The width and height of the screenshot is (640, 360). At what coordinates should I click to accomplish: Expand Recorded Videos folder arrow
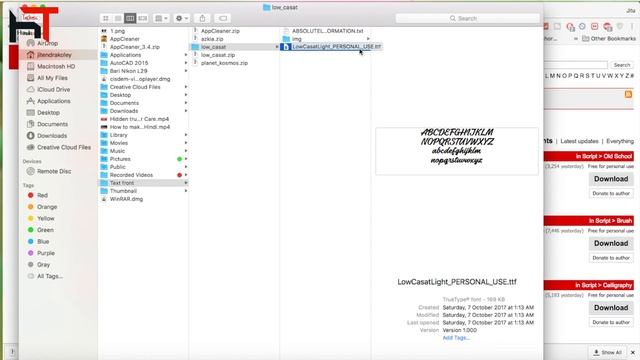(x=186, y=175)
